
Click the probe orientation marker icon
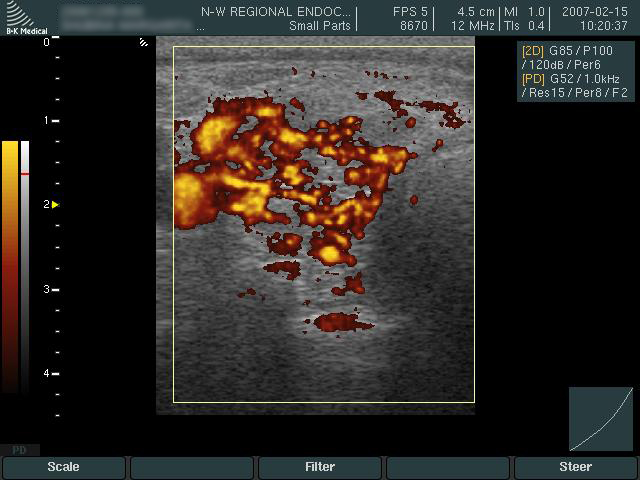(x=144, y=42)
